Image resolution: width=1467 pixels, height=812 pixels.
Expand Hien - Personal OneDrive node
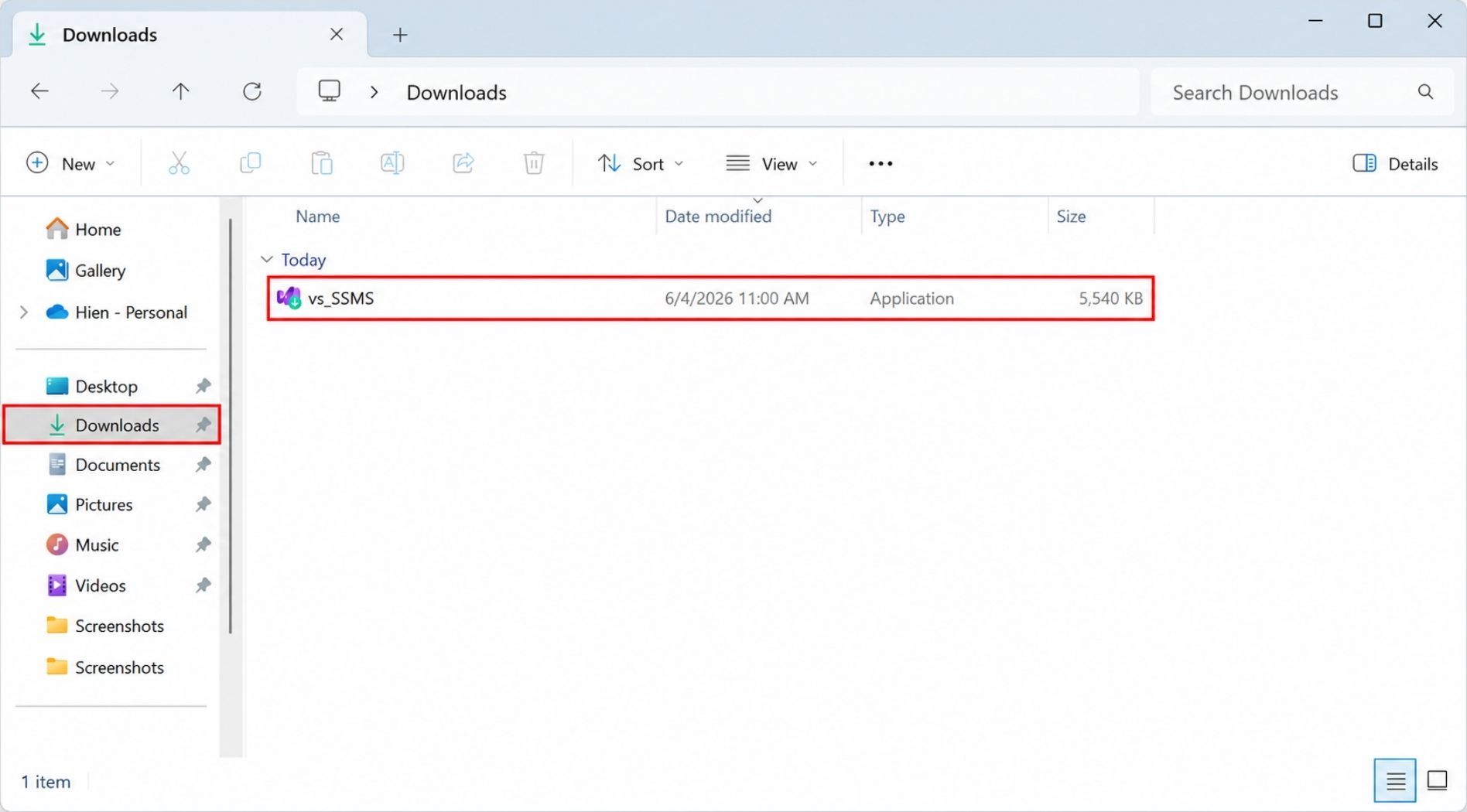pyautogui.click(x=24, y=312)
